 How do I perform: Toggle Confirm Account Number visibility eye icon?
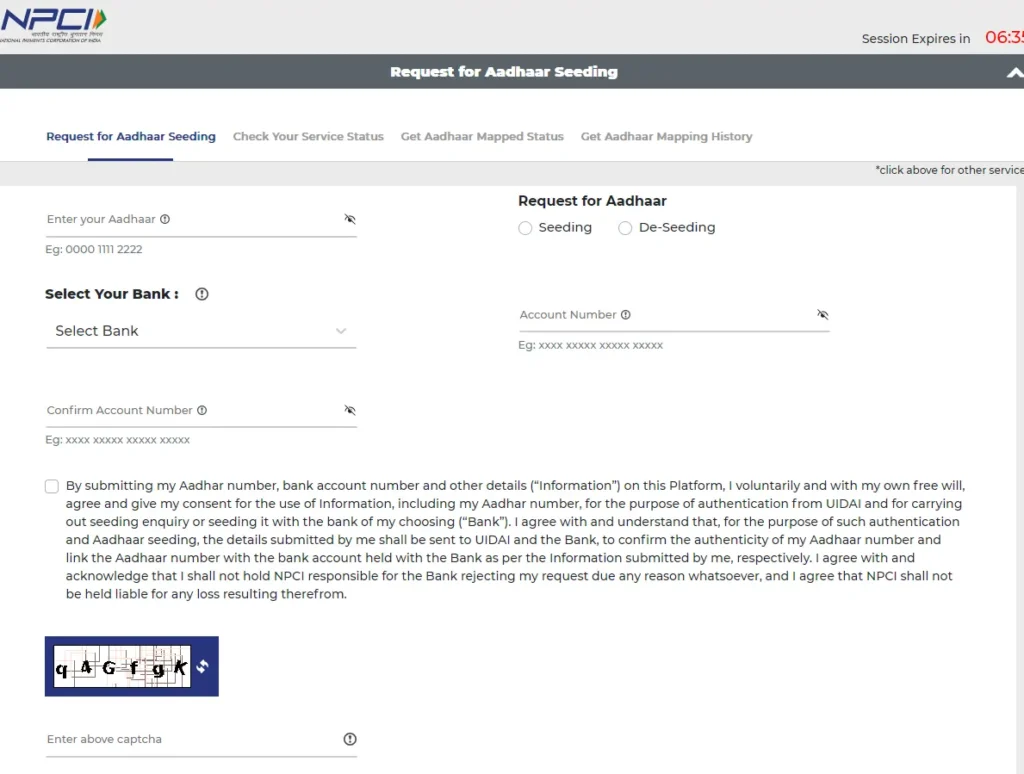[350, 410]
